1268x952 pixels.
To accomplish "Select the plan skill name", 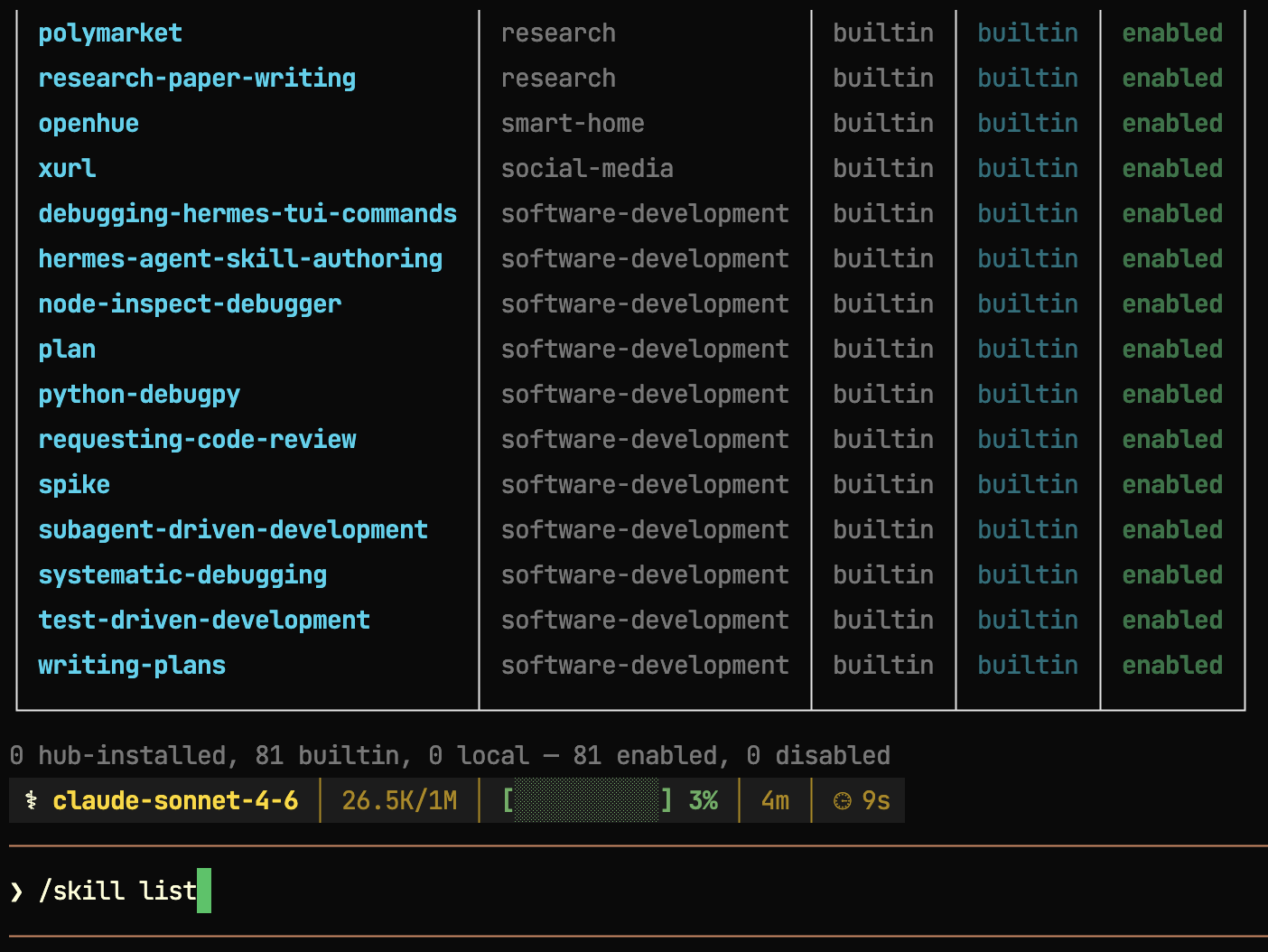I will pyautogui.click(x=67, y=350).
